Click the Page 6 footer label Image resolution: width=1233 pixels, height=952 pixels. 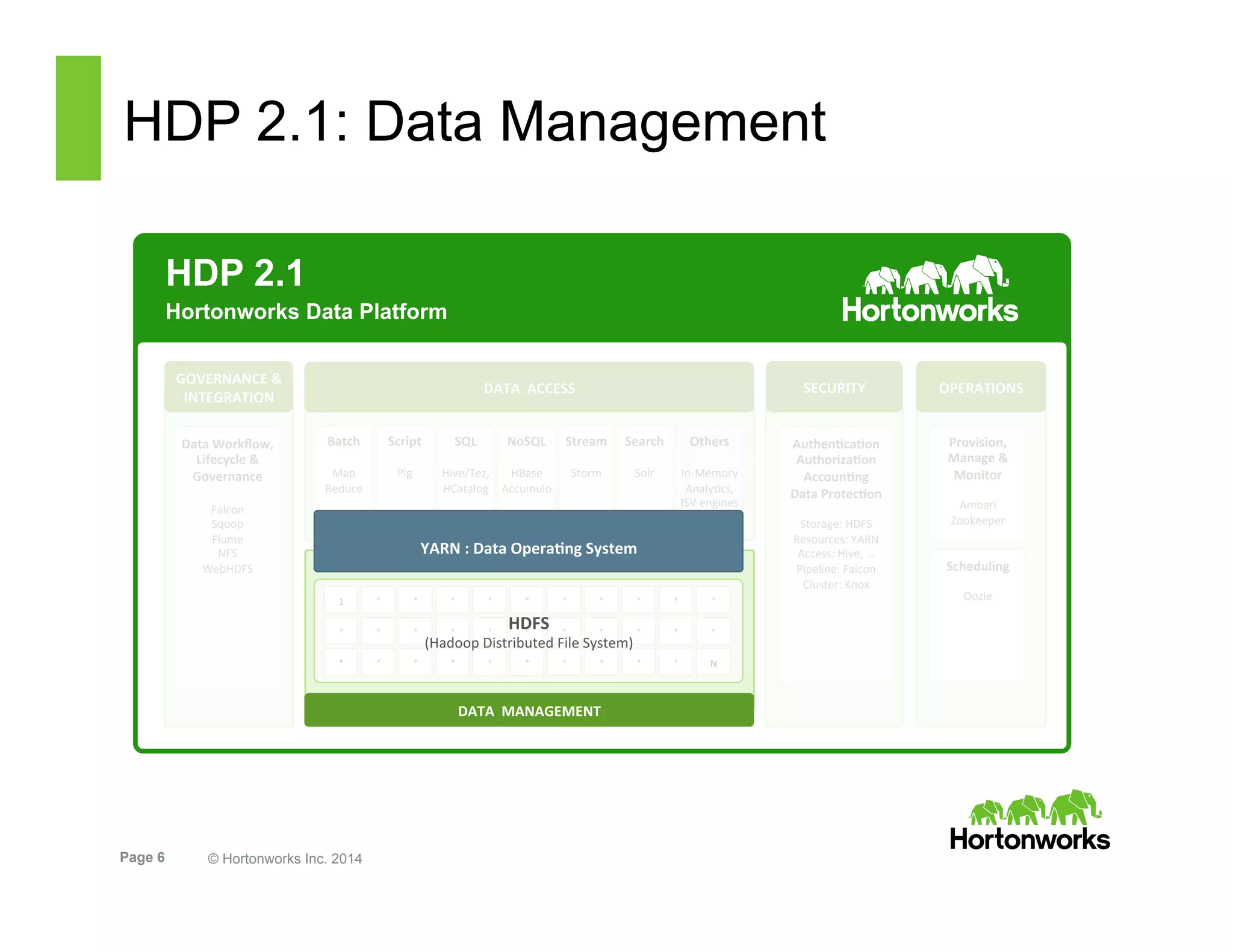pyautogui.click(x=142, y=858)
